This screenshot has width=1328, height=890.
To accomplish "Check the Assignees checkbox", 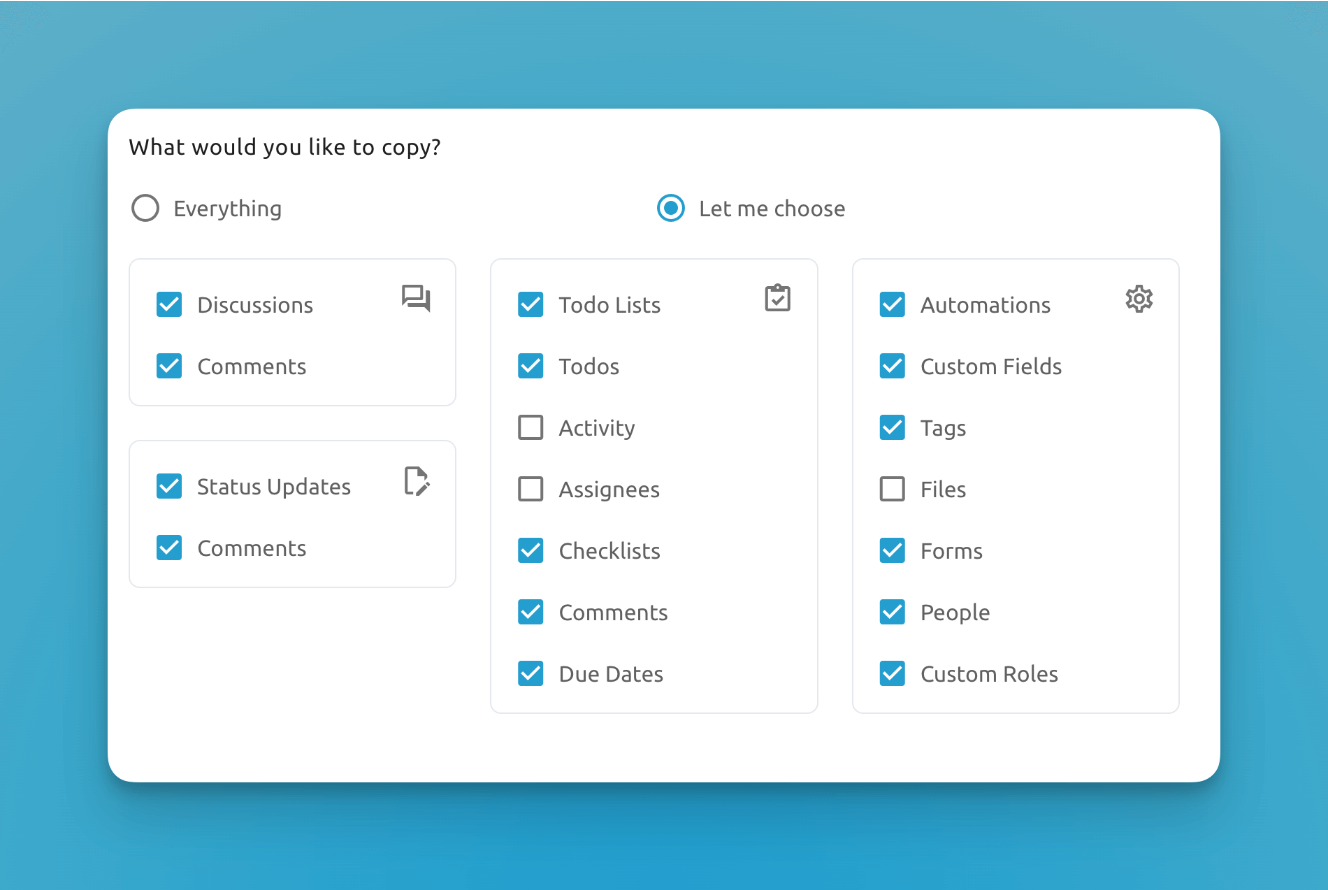I will pyautogui.click(x=531, y=490).
